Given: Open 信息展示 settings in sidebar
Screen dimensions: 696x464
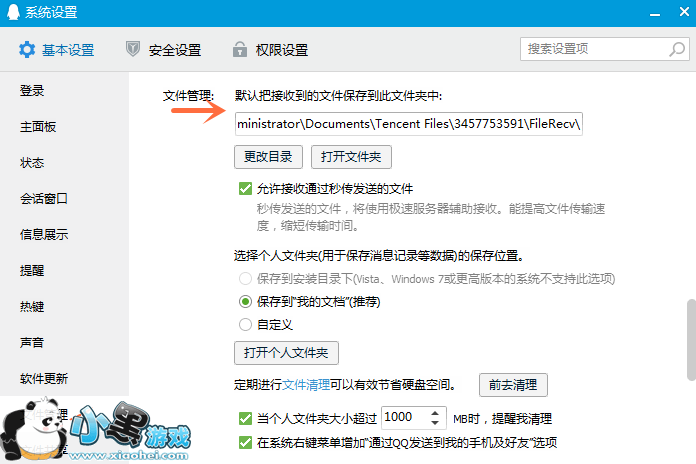Looking at the screenshot, I should pos(44,234).
